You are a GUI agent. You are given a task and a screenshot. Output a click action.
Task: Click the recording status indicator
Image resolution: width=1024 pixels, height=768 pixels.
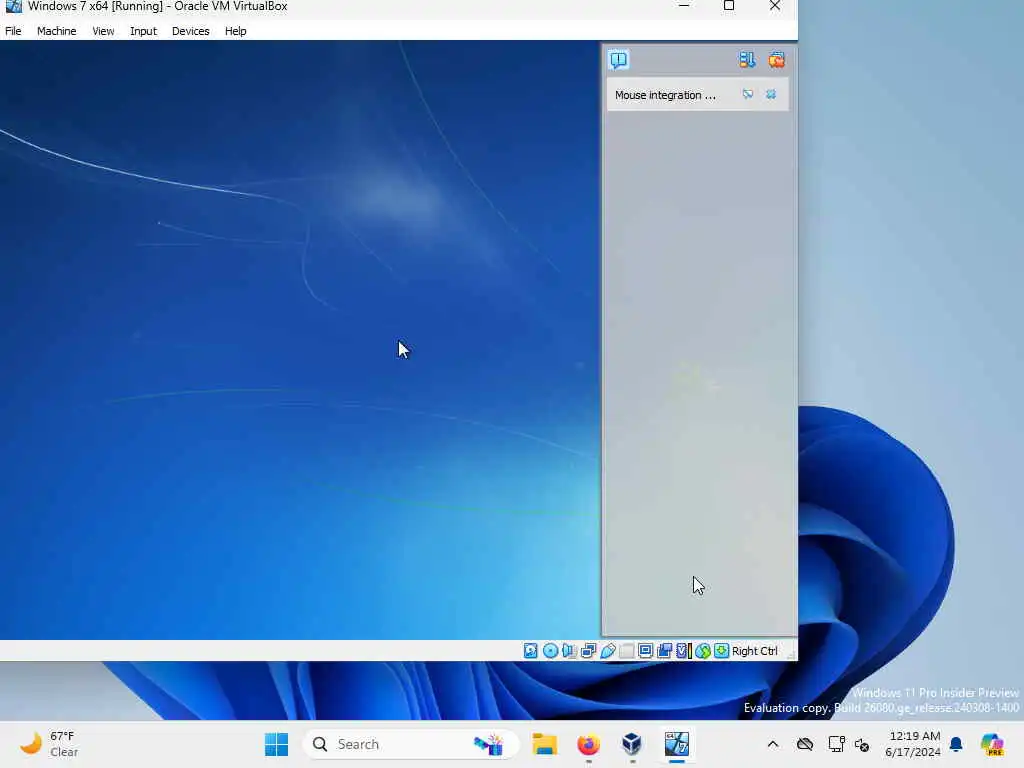pos(664,650)
